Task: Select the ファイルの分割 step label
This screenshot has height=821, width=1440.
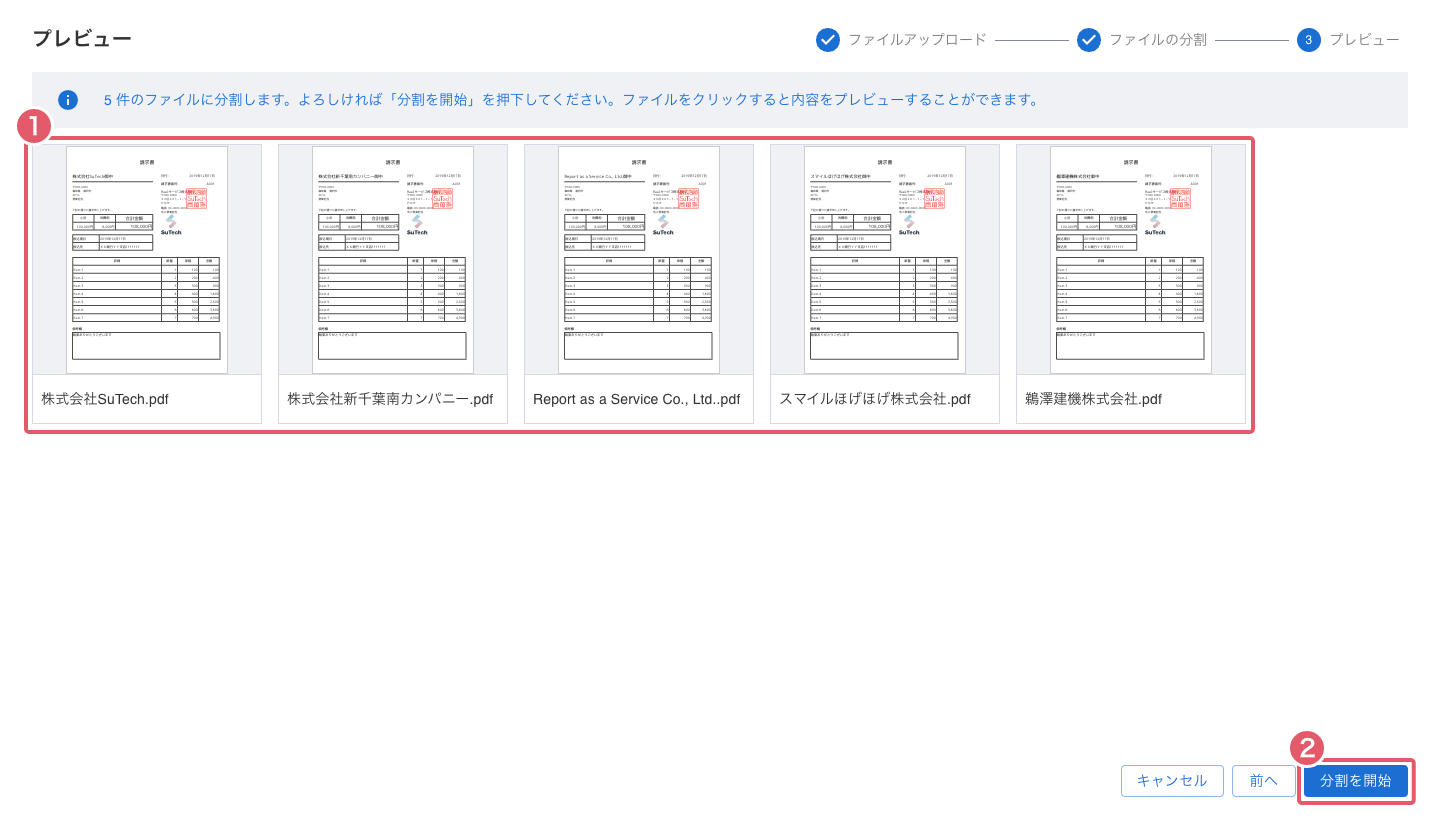Action: pos(1158,40)
